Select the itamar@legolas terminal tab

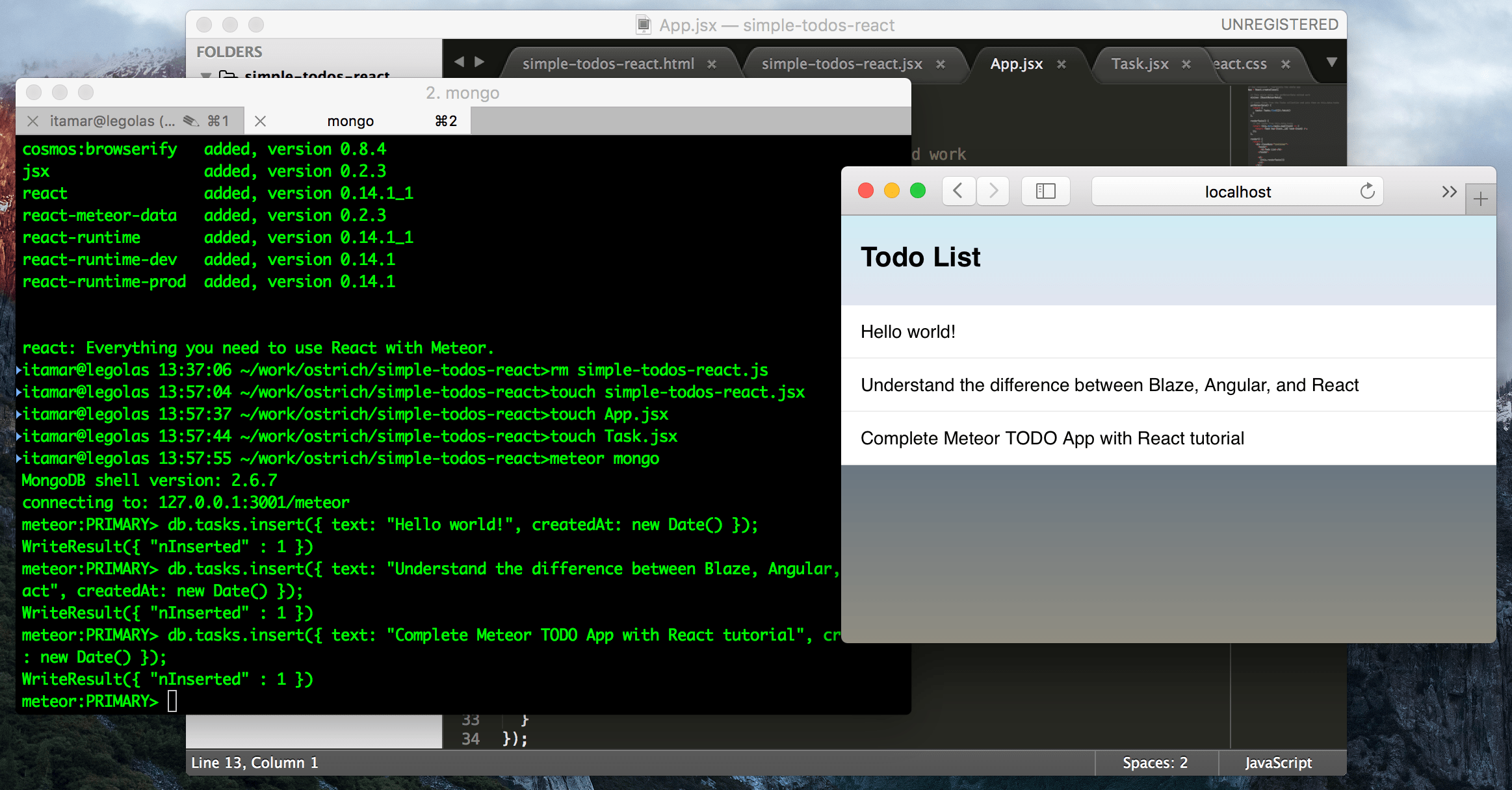pos(112,121)
